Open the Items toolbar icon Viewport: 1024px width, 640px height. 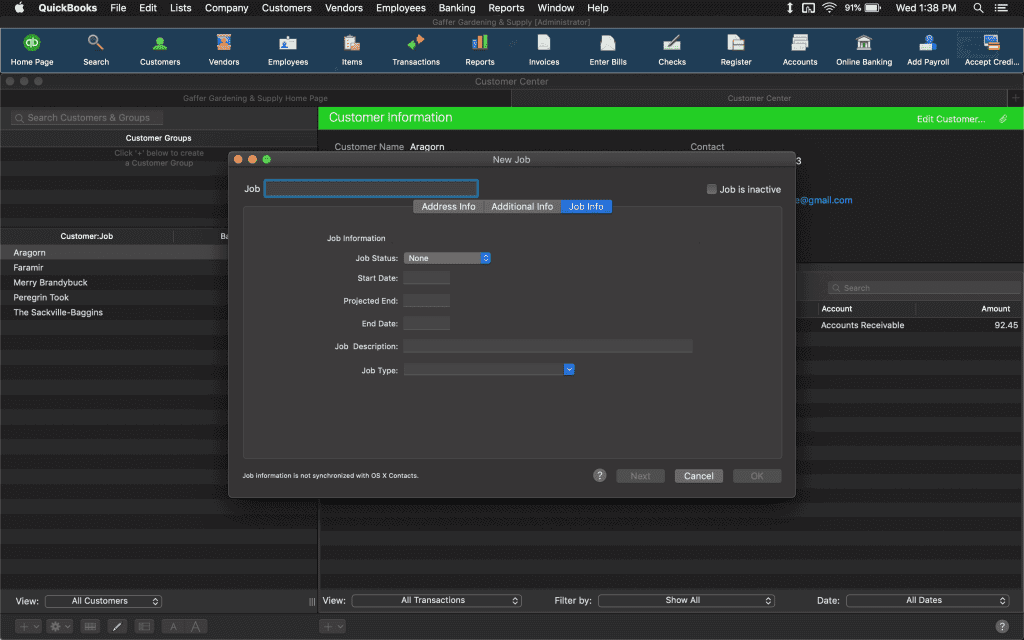coord(352,50)
